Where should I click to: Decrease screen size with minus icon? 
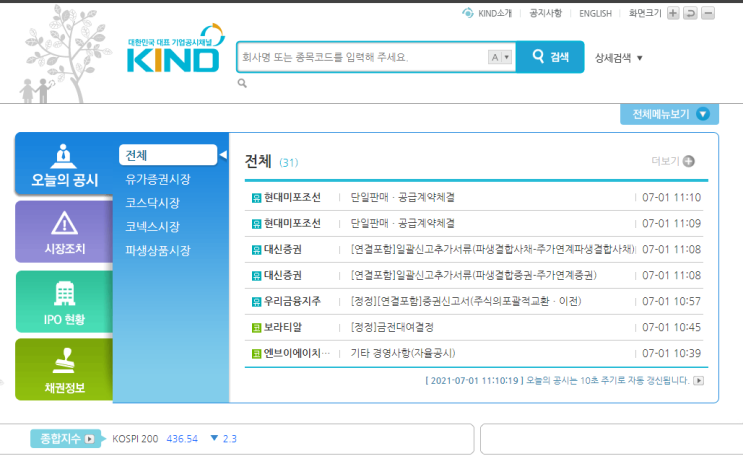(708, 13)
